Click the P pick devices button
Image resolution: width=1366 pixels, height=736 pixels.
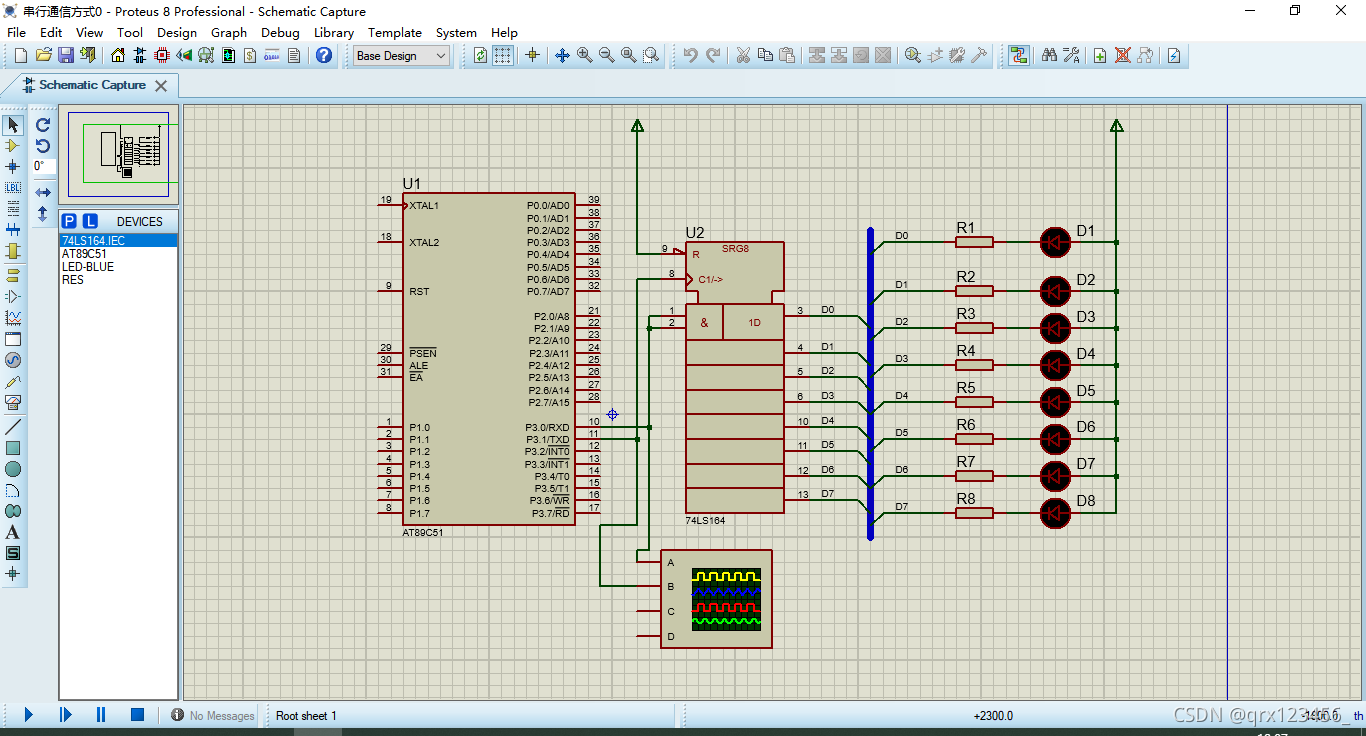coord(69,221)
